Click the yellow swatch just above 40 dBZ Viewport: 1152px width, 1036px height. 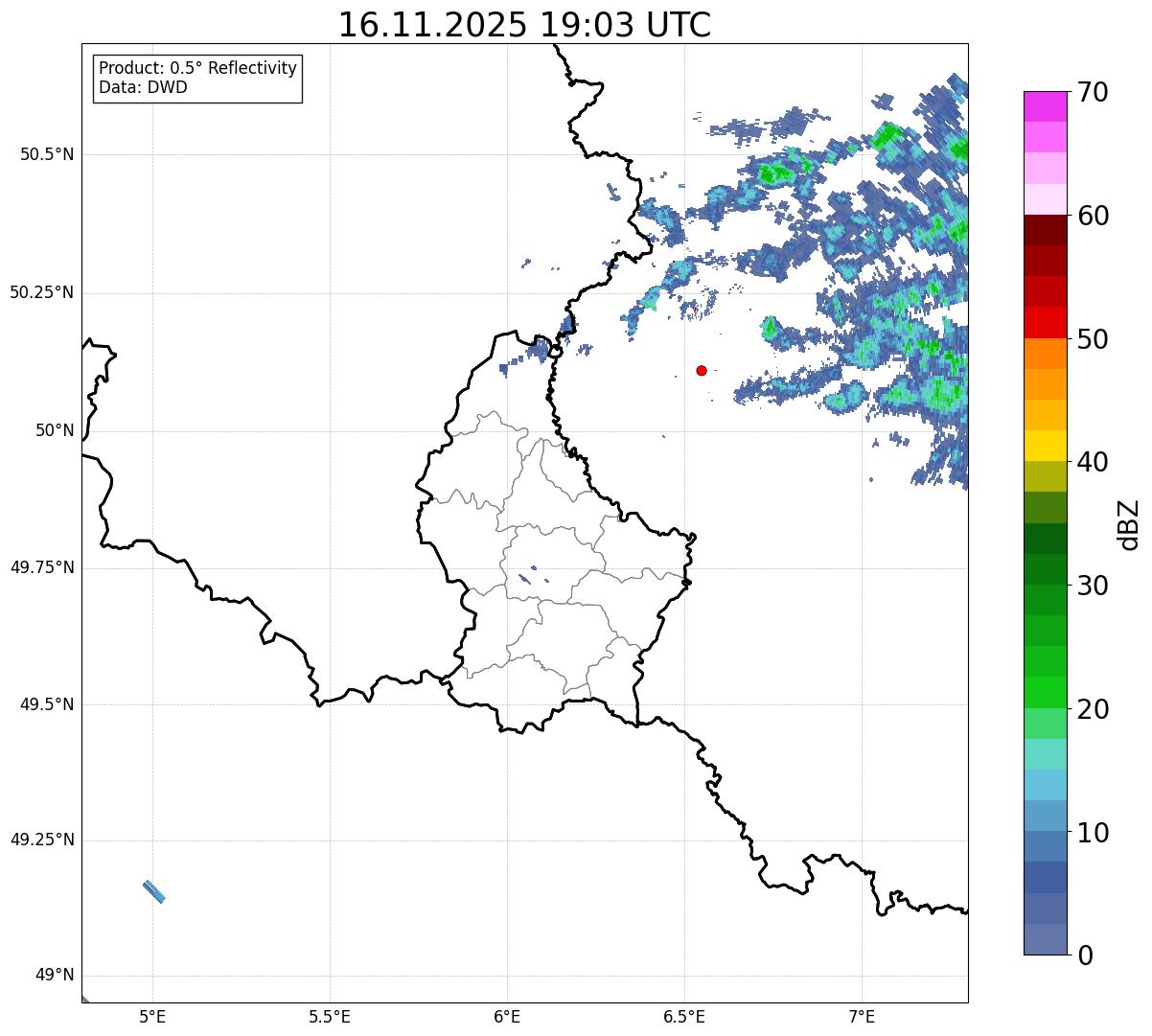(1045, 446)
